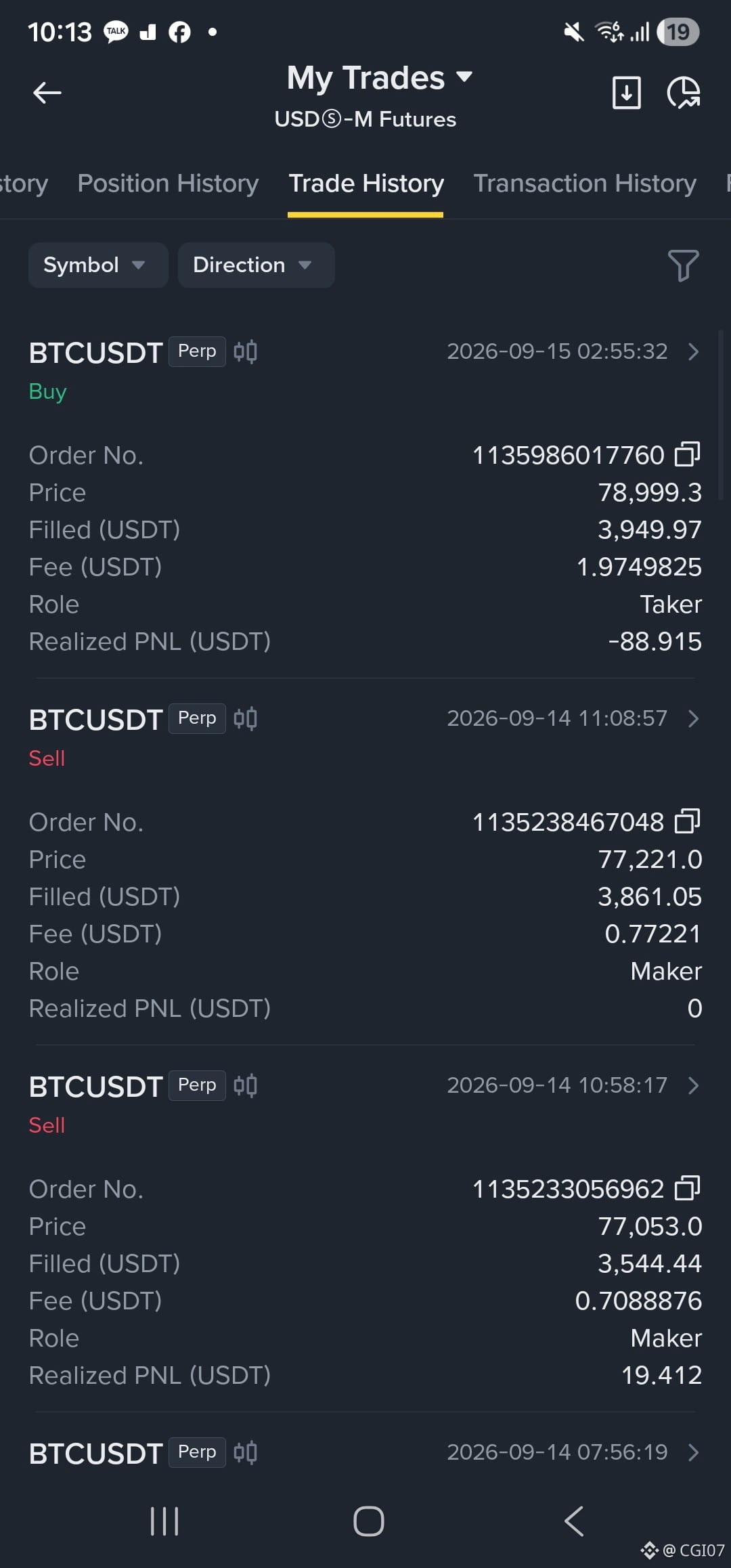Tap the back arrow in header
This screenshot has height=1568, width=731.
47,93
